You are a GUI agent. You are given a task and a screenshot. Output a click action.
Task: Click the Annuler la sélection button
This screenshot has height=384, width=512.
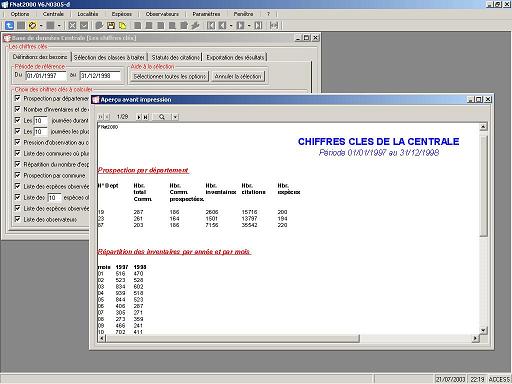[x=238, y=76]
